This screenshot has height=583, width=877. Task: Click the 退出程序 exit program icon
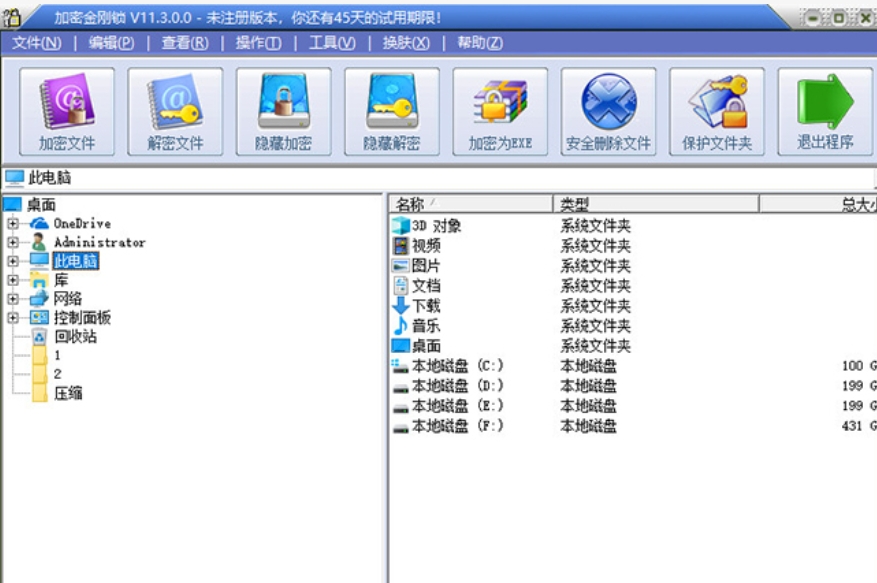click(x=826, y=111)
